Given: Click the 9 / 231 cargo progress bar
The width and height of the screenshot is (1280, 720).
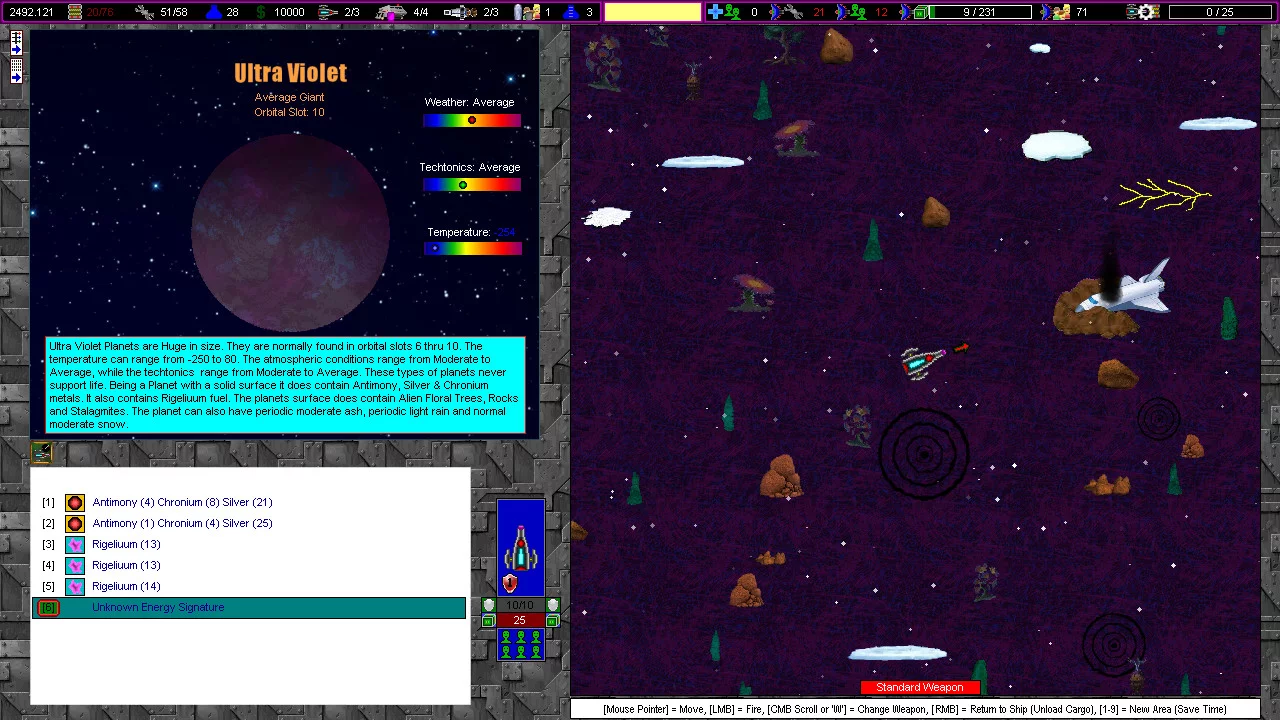Looking at the screenshot, I should click(x=980, y=12).
